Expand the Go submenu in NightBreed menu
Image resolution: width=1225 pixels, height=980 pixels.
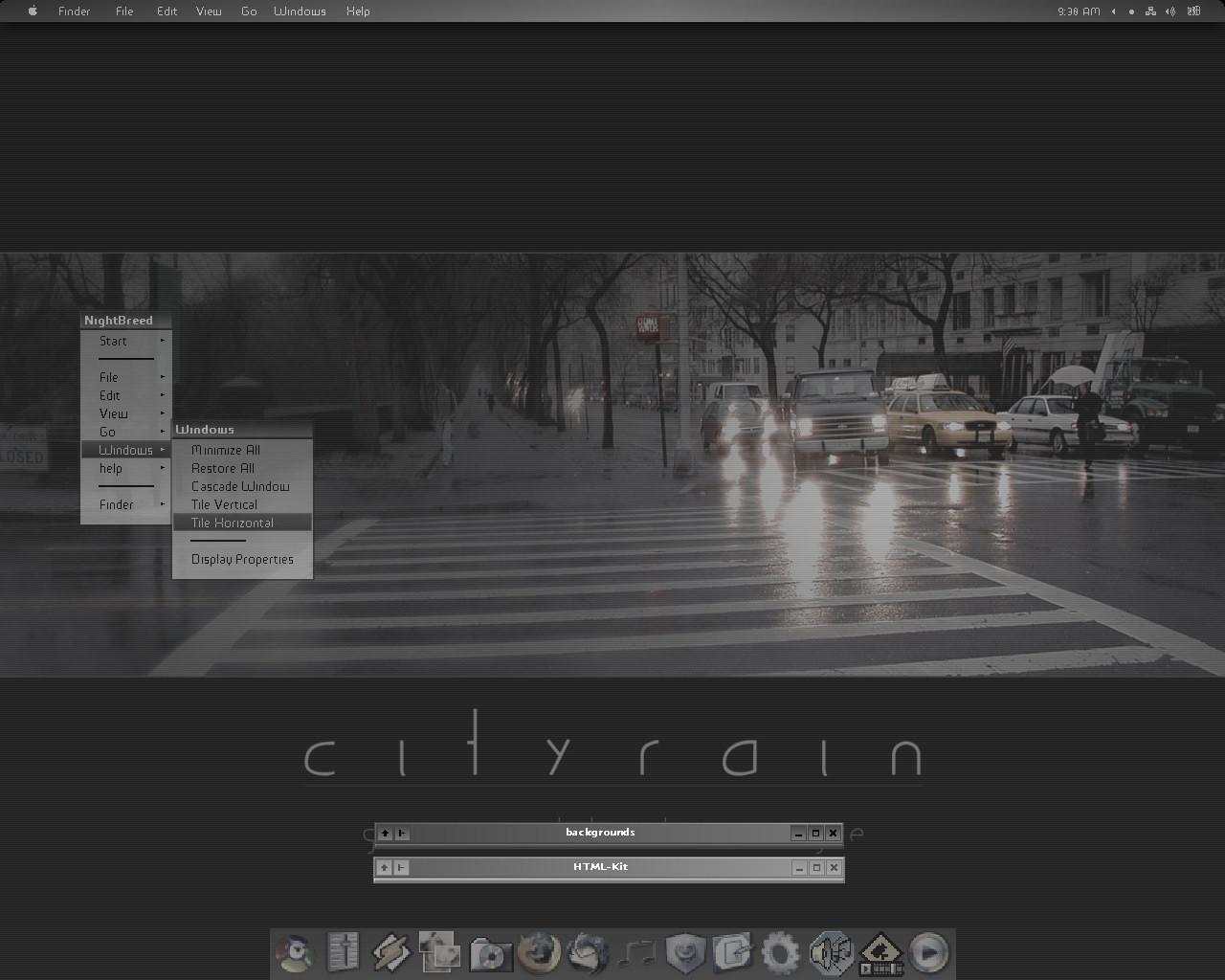click(x=126, y=432)
